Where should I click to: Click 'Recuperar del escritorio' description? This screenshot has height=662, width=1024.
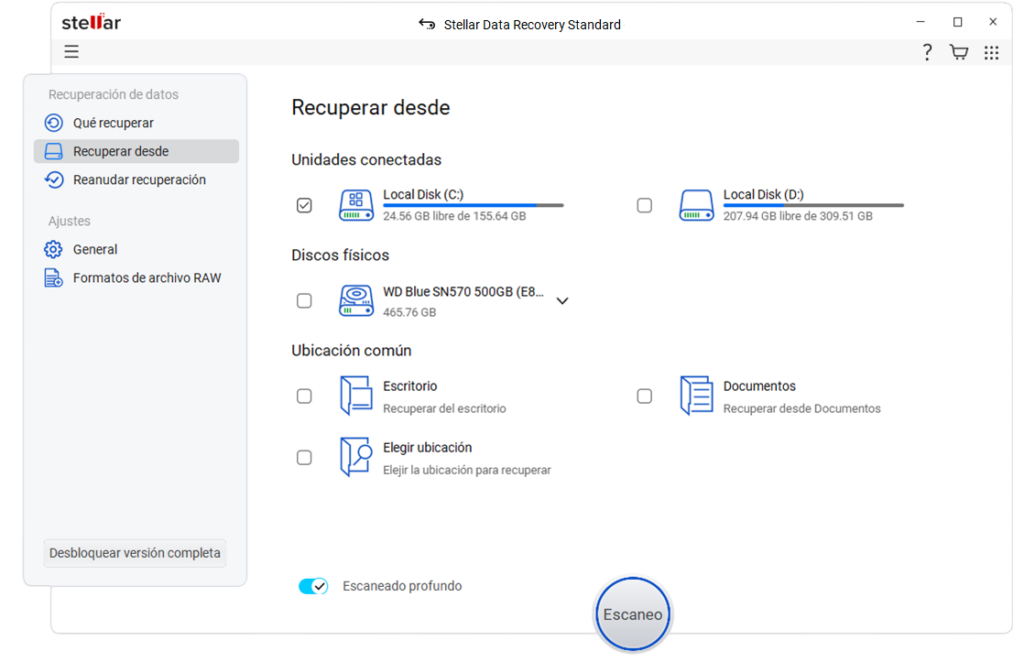[445, 409]
